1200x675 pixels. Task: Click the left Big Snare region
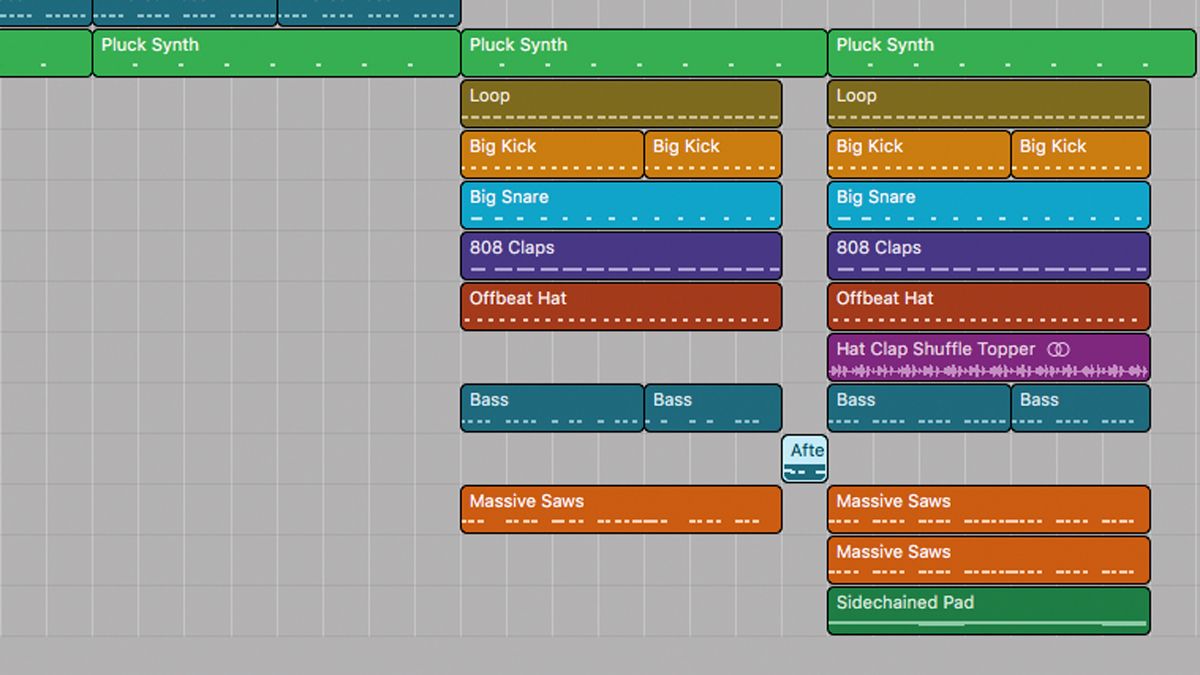620,204
